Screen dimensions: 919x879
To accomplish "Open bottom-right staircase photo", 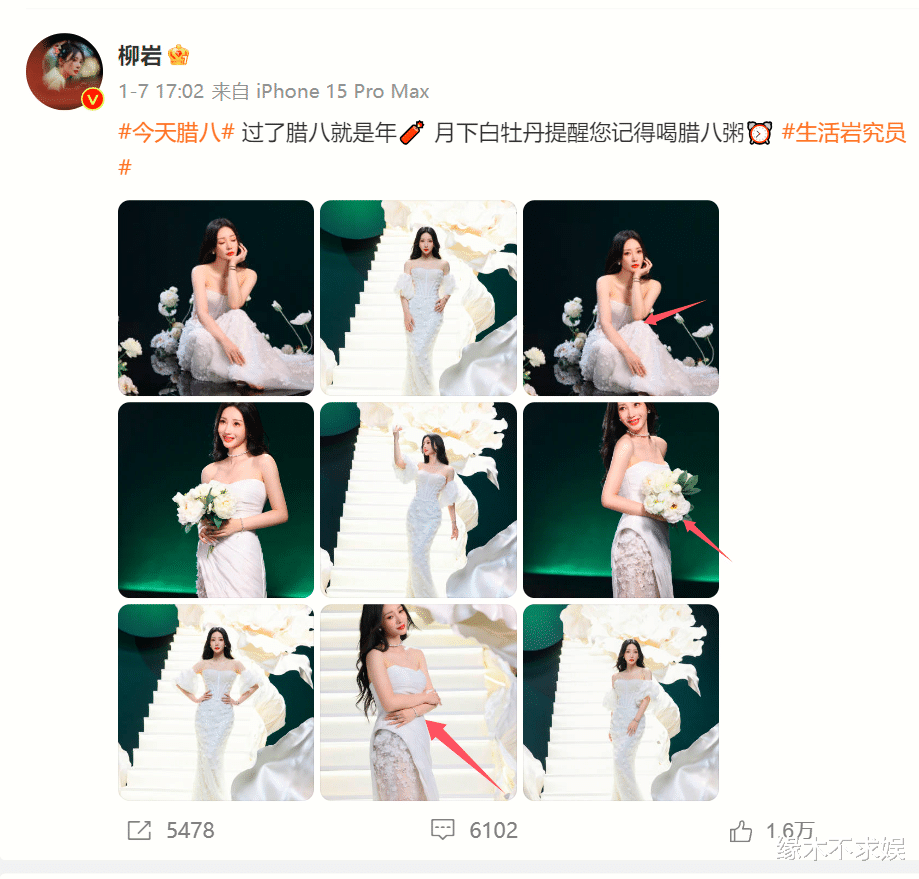I will 621,703.
